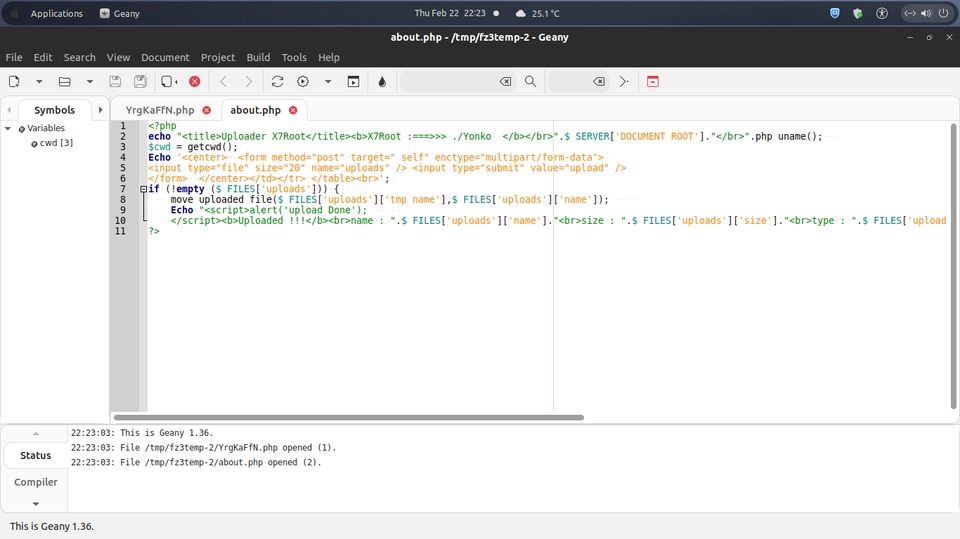Run or view the current file icon
Viewport: 960px width, 539px height.
point(353,81)
